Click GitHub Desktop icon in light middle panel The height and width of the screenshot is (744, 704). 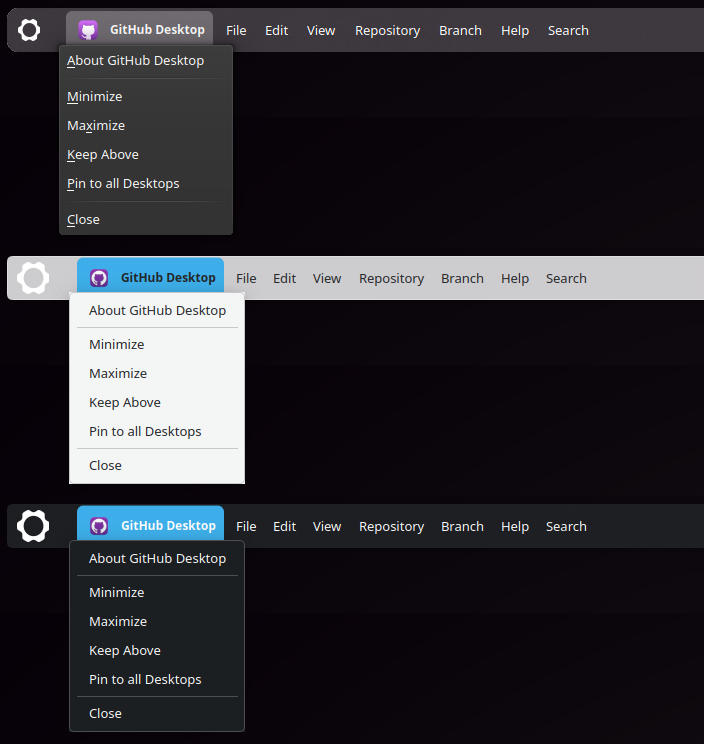pos(99,278)
